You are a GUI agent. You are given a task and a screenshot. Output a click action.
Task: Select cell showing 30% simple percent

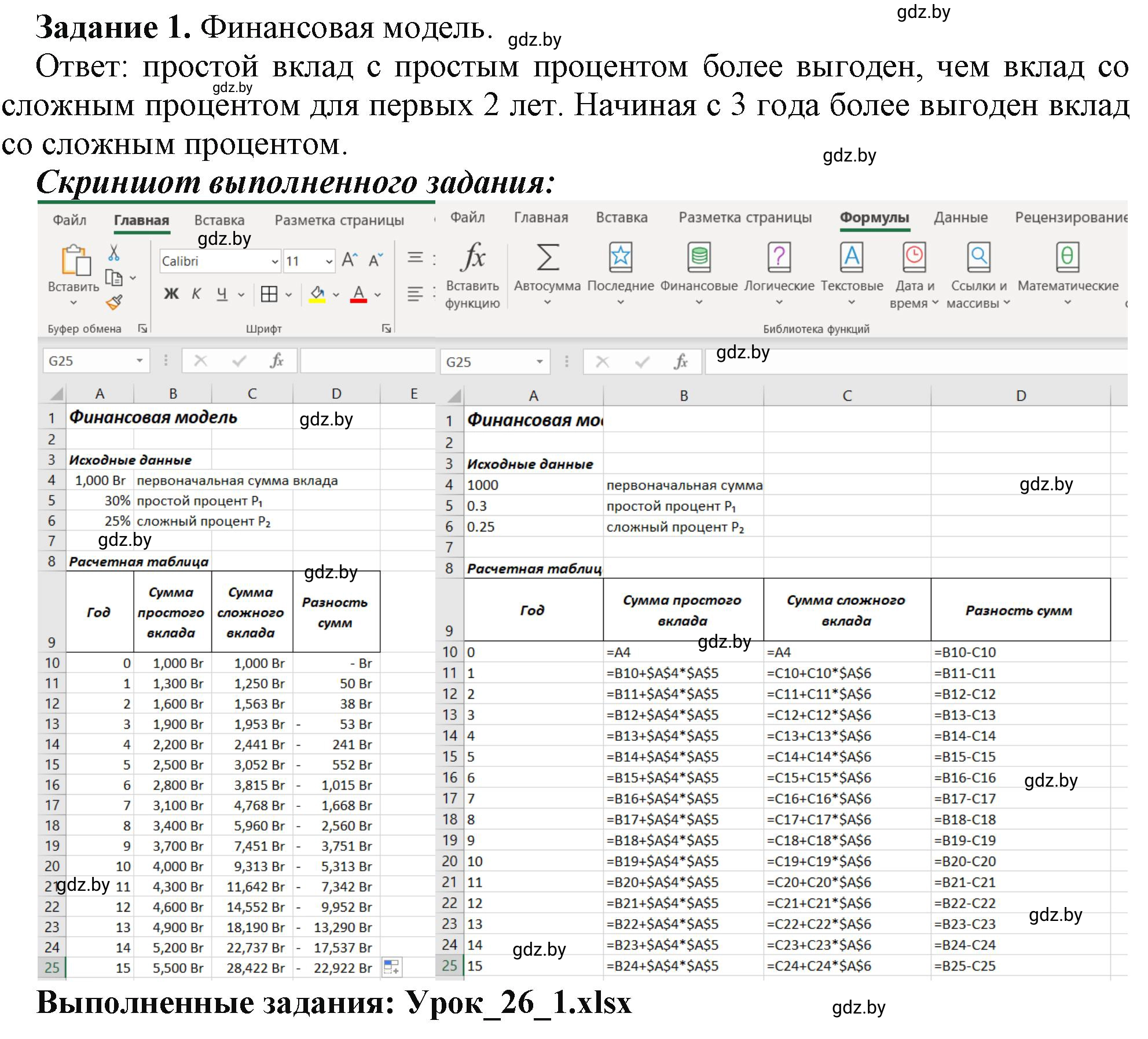(100, 500)
